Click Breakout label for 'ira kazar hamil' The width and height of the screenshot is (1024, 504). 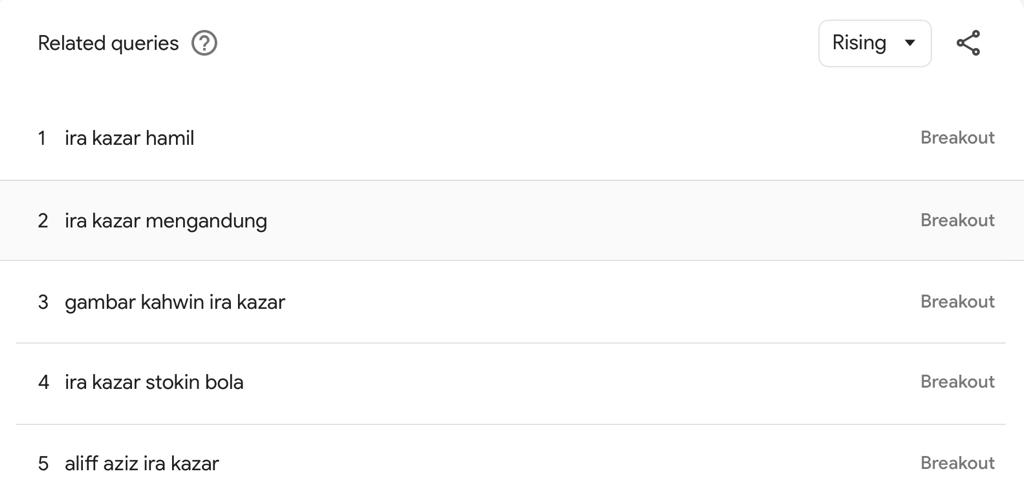pos(957,138)
